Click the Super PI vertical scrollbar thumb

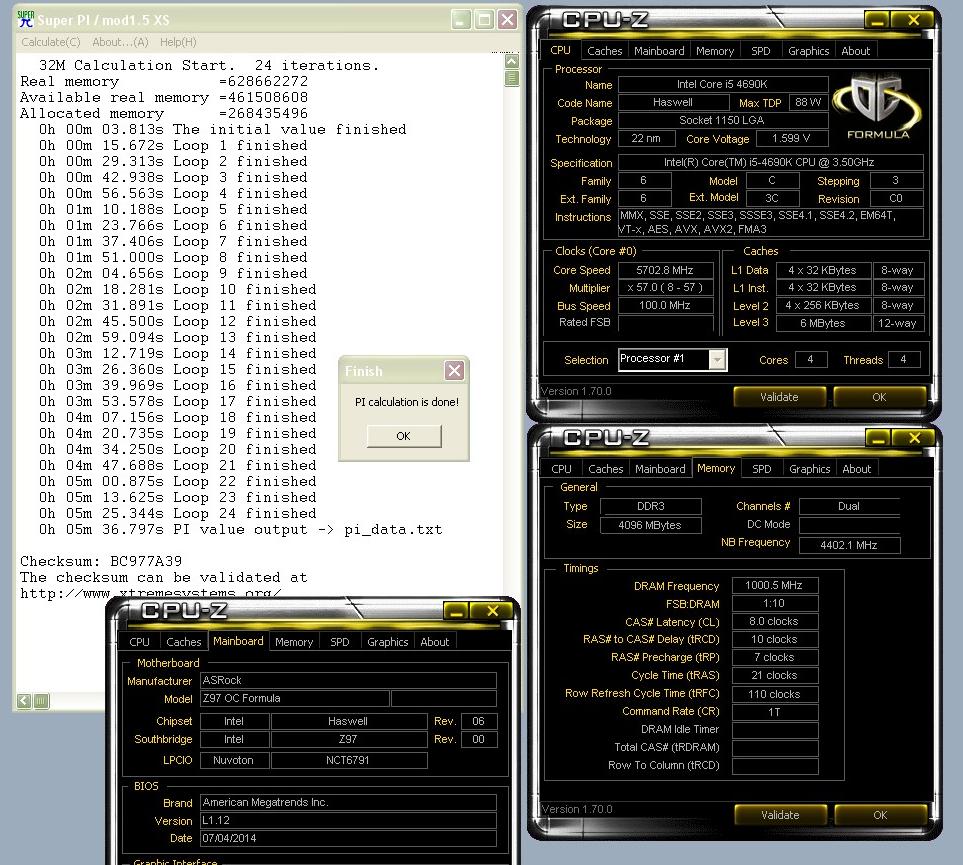coord(512,78)
